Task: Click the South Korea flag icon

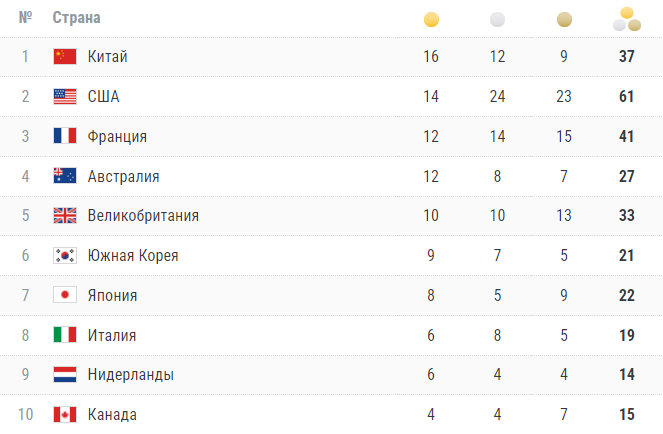Action: click(65, 256)
